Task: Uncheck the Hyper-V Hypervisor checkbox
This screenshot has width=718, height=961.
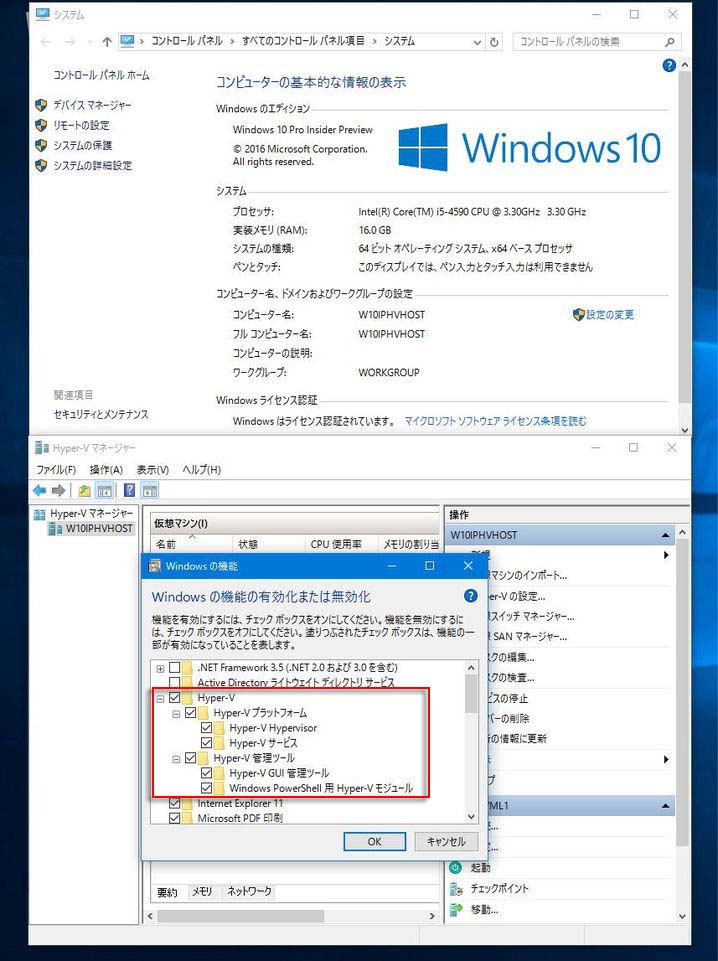Action: (206, 727)
